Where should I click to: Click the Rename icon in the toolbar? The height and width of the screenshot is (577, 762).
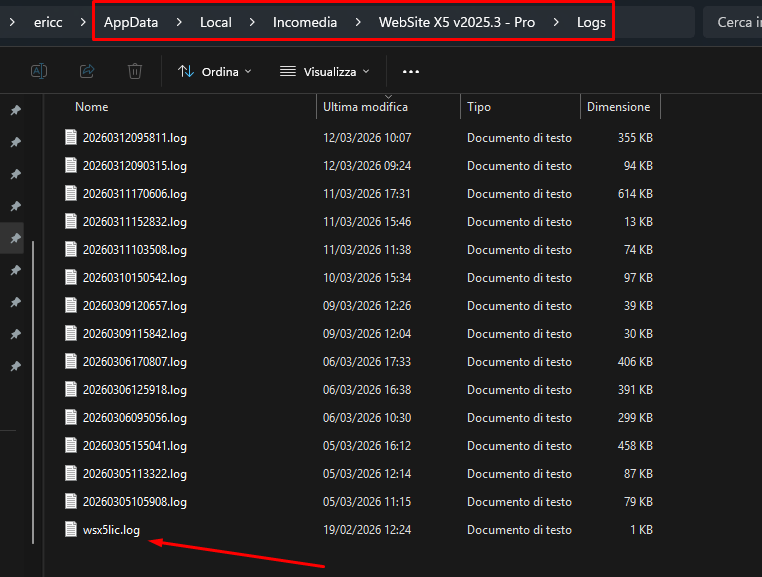(x=39, y=71)
